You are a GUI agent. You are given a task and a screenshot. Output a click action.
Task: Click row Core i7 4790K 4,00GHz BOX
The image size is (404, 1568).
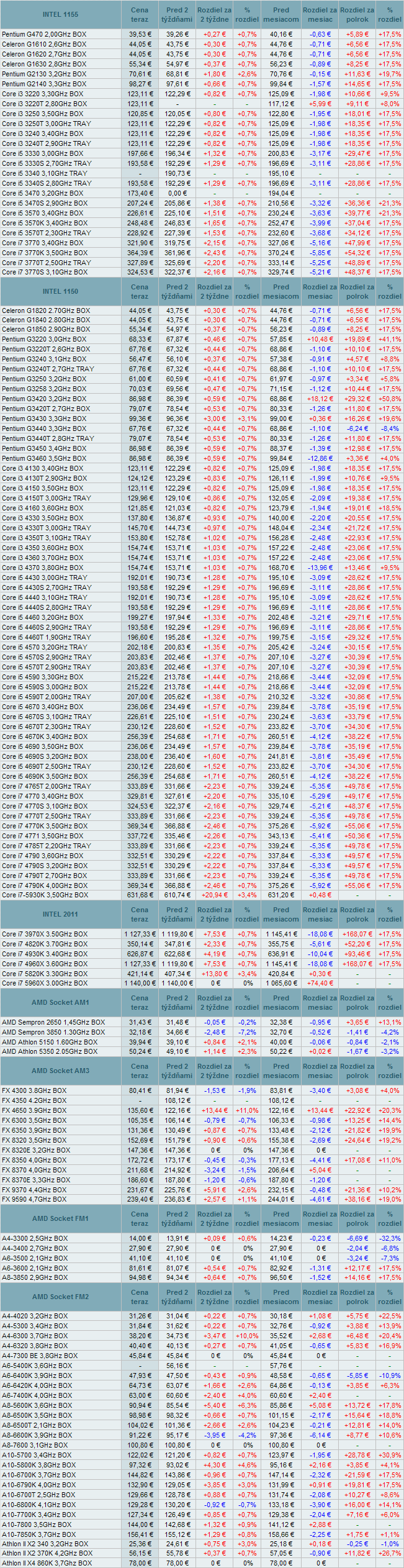(x=202, y=886)
